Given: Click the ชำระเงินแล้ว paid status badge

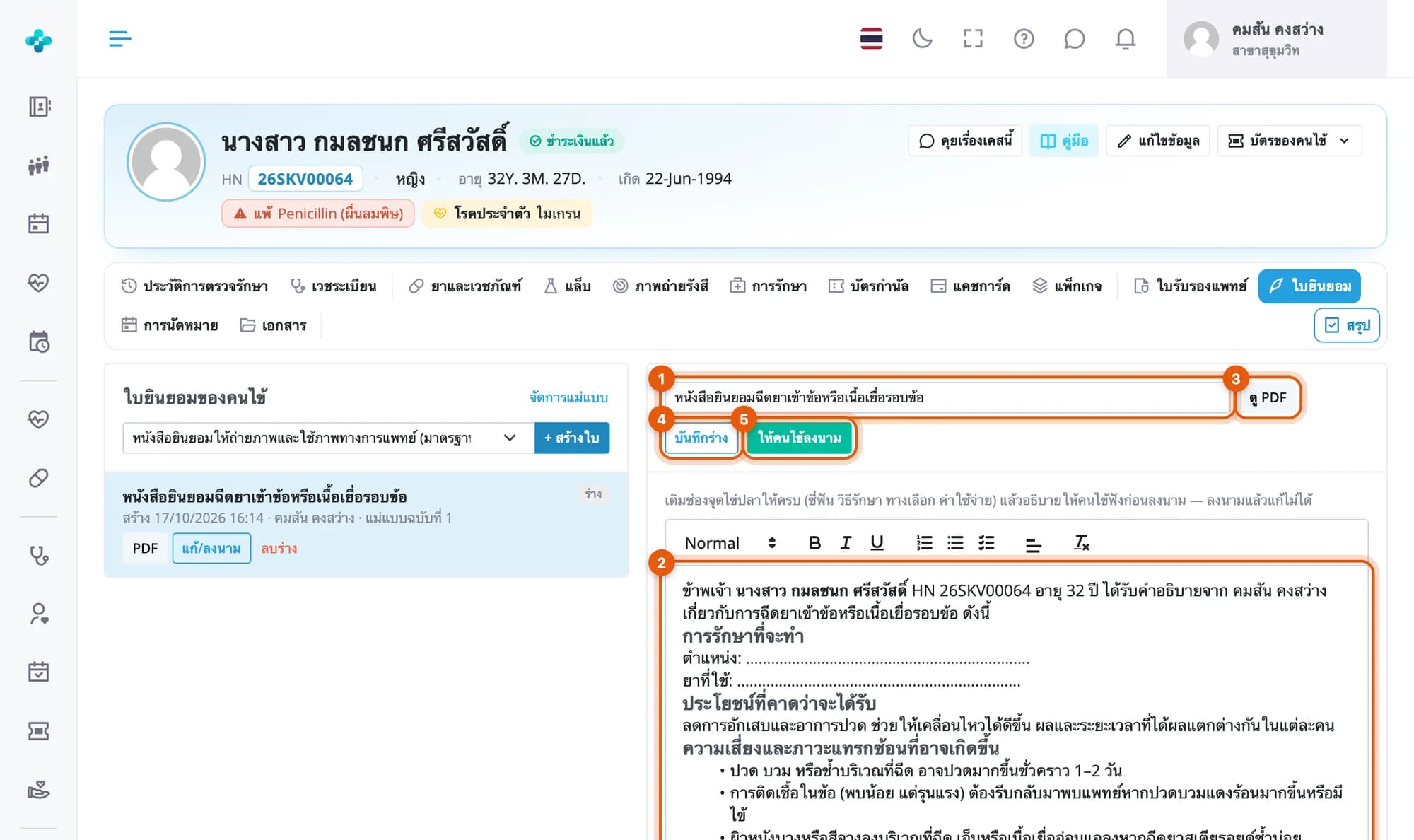Looking at the screenshot, I should point(571,141).
